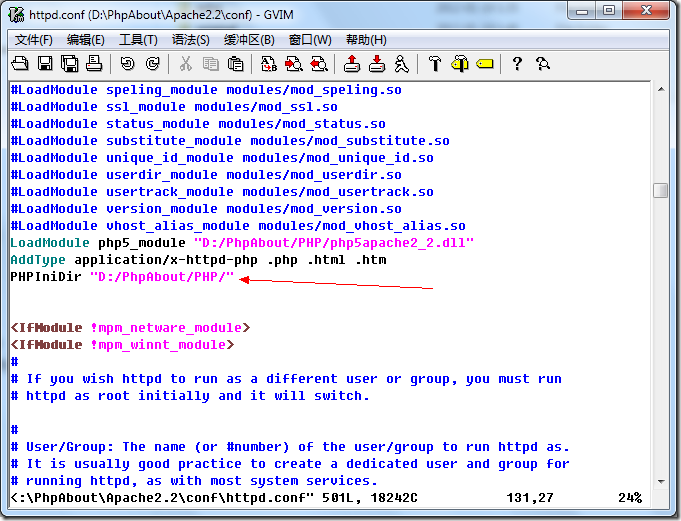Open the 帮助(H) menu

click(366, 40)
